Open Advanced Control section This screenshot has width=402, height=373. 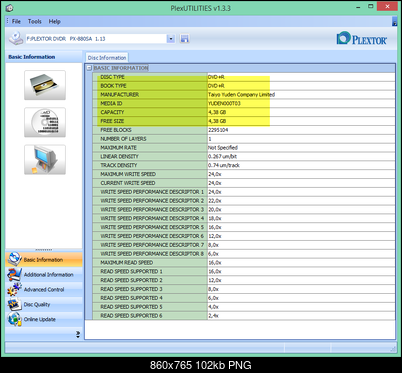[44, 289]
